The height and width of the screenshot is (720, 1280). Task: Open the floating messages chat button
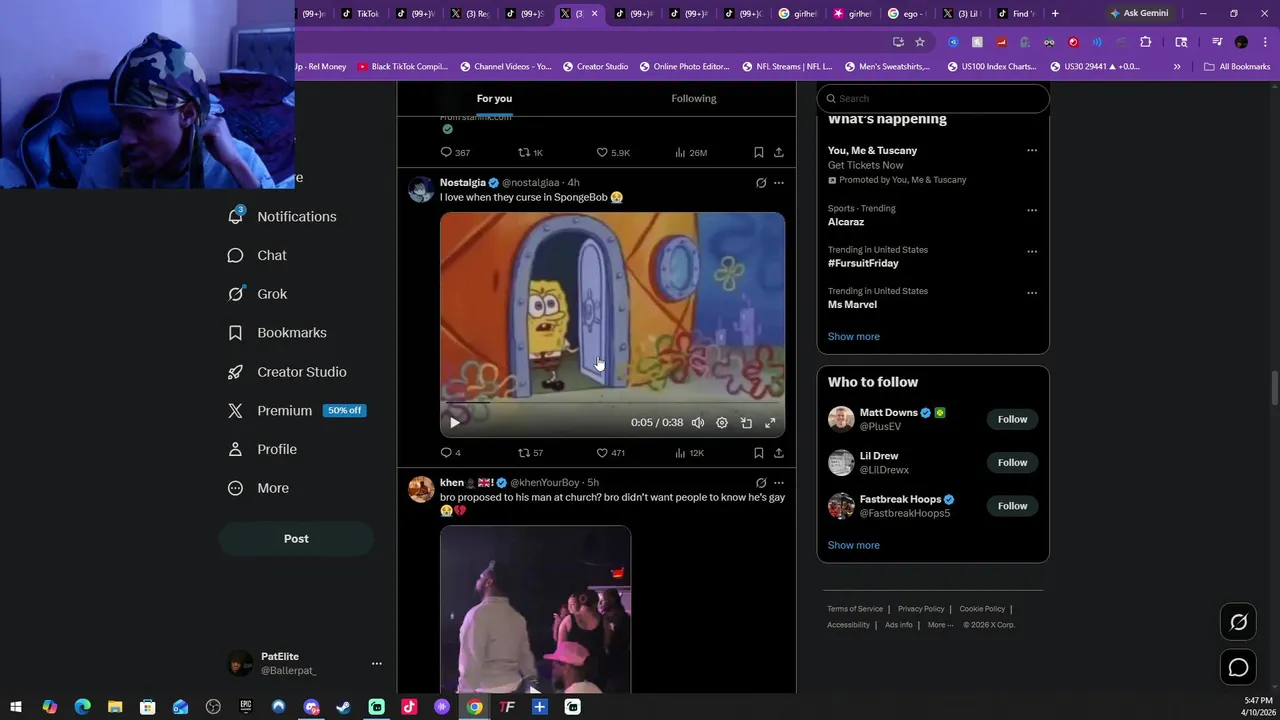[1238, 667]
